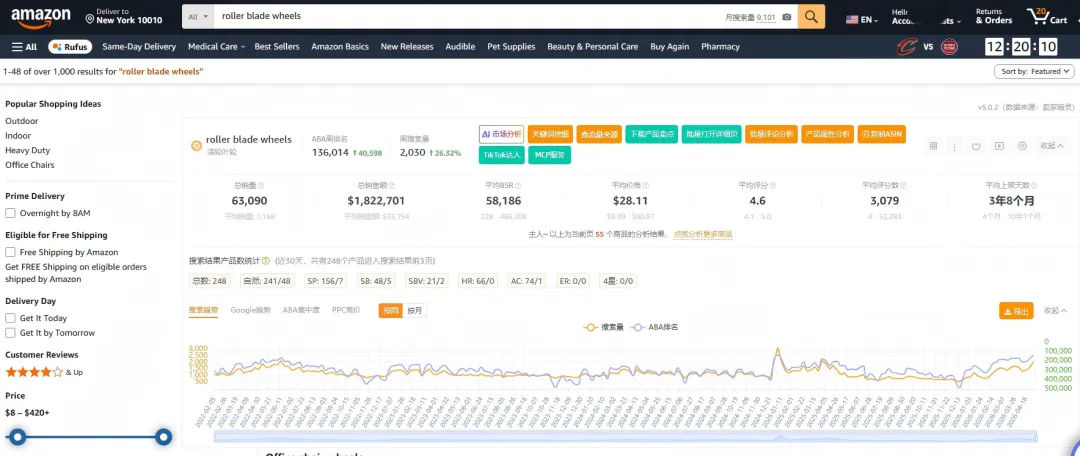1080x456 pixels.
Task: Open the EN language dropdown
Action: pos(862,19)
